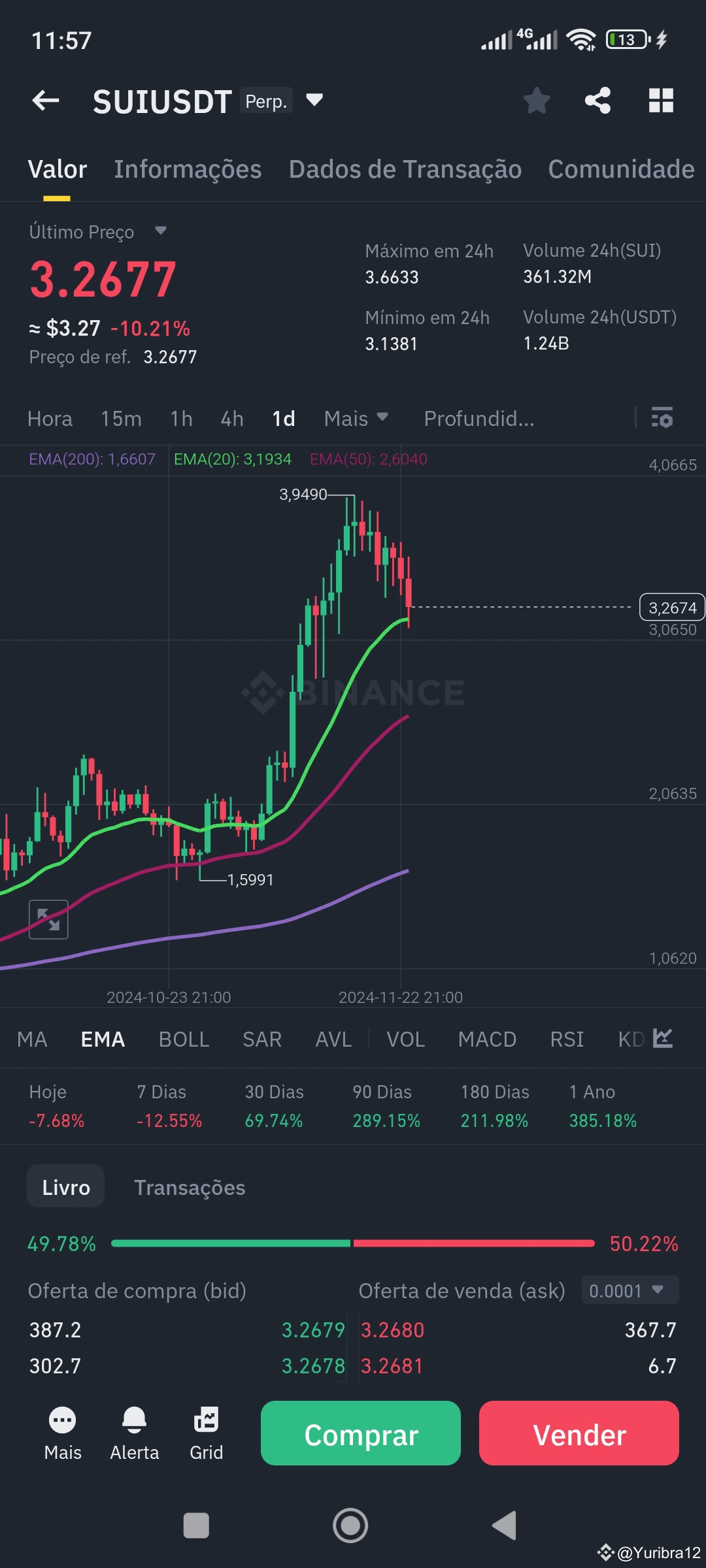Select bid price 3.2679
The image size is (706, 1568).
(313, 1330)
